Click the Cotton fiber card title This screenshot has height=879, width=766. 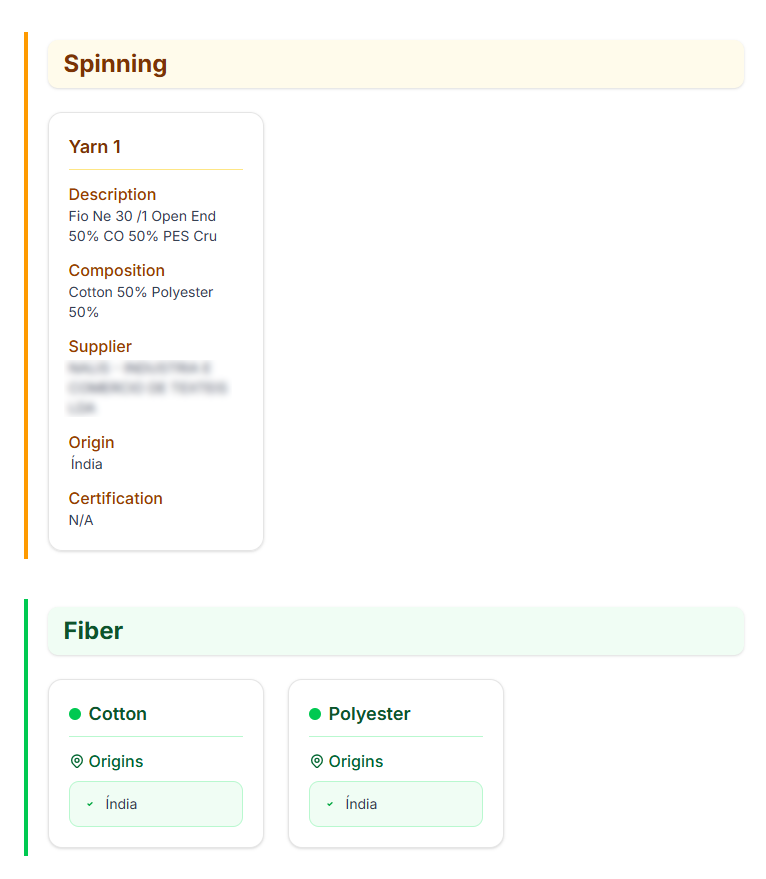pyautogui.click(x=118, y=714)
